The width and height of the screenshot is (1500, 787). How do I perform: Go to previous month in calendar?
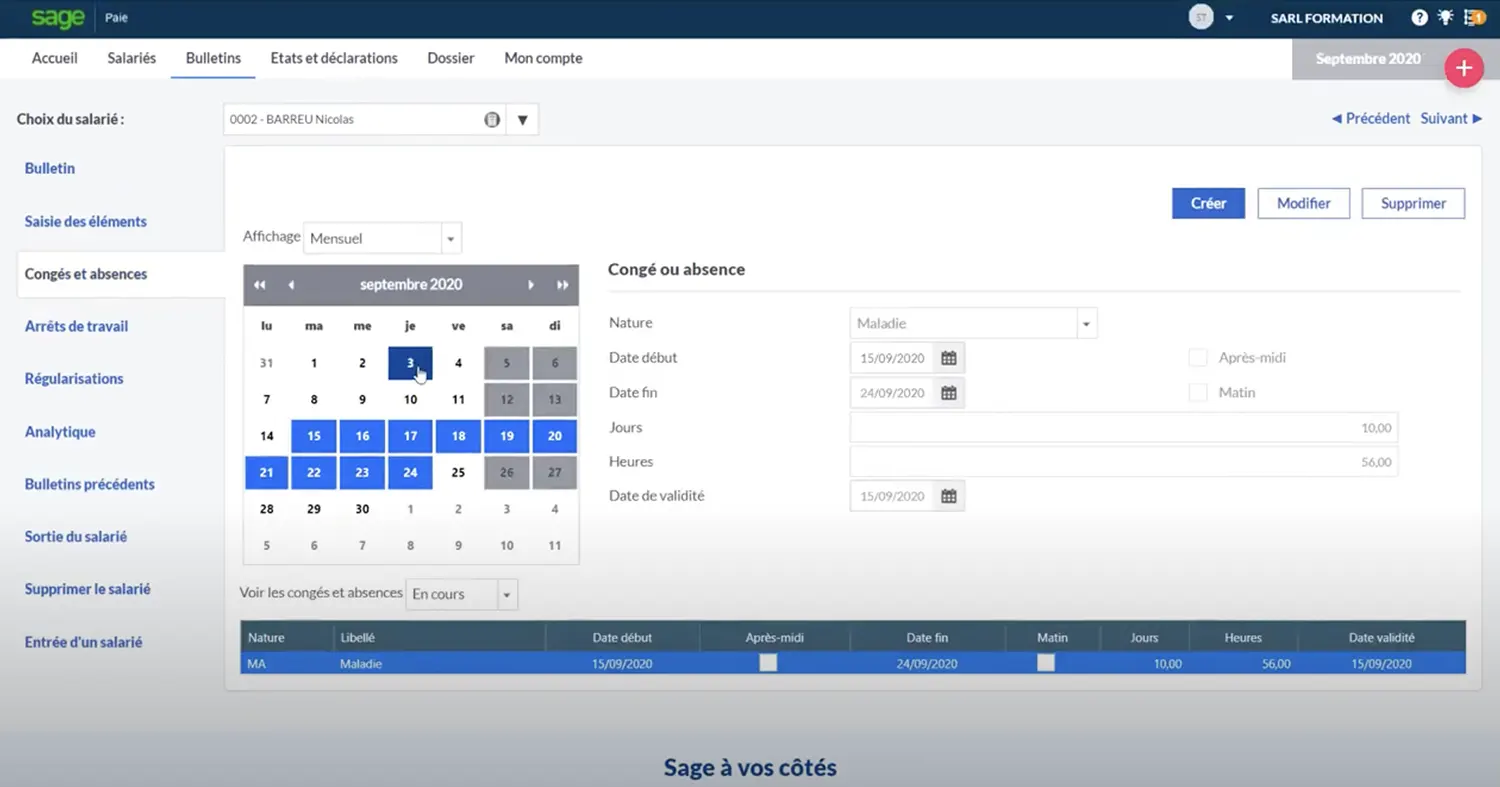pyautogui.click(x=291, y=285)
